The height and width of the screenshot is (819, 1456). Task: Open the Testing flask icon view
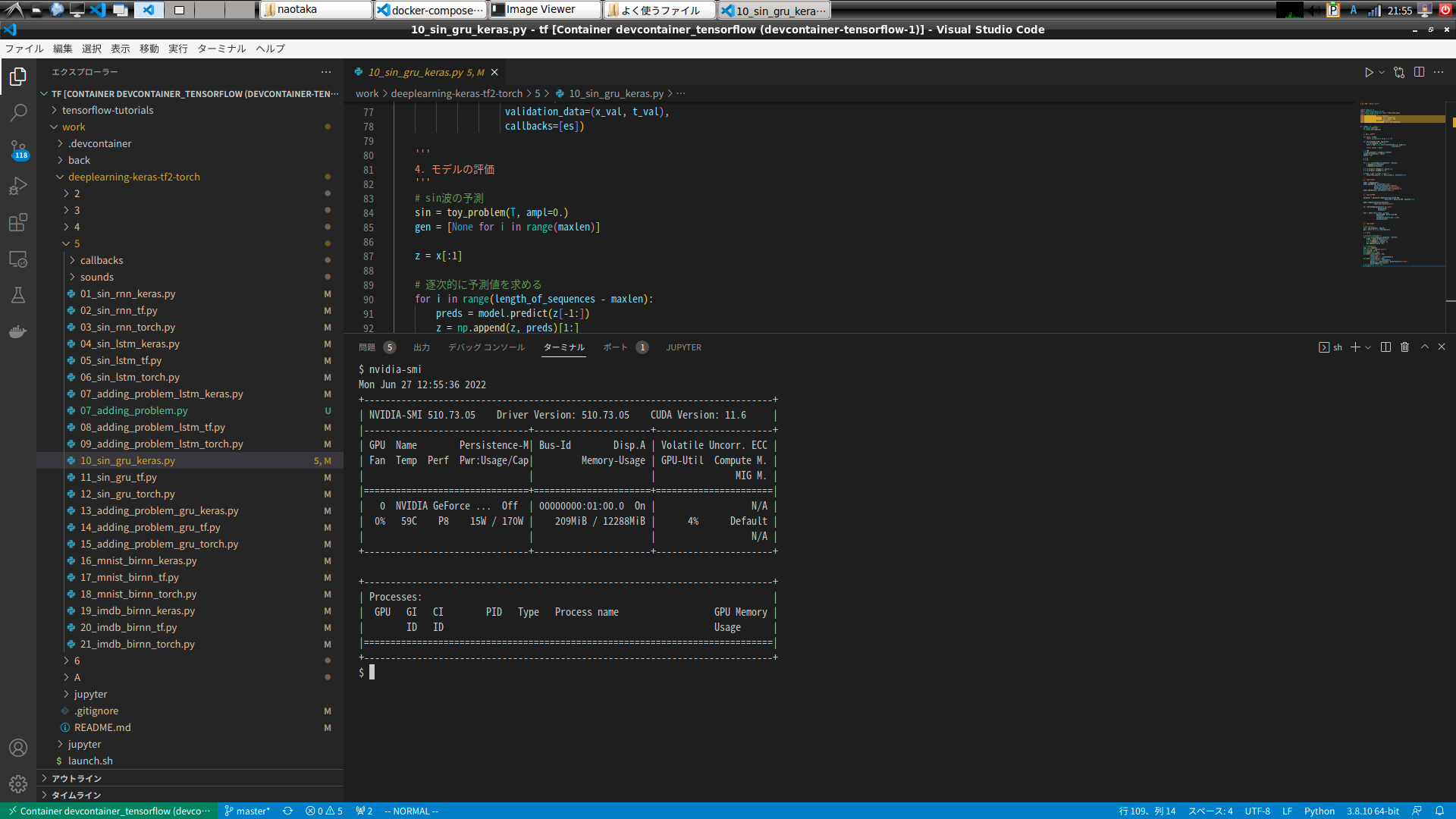point(18,295)
